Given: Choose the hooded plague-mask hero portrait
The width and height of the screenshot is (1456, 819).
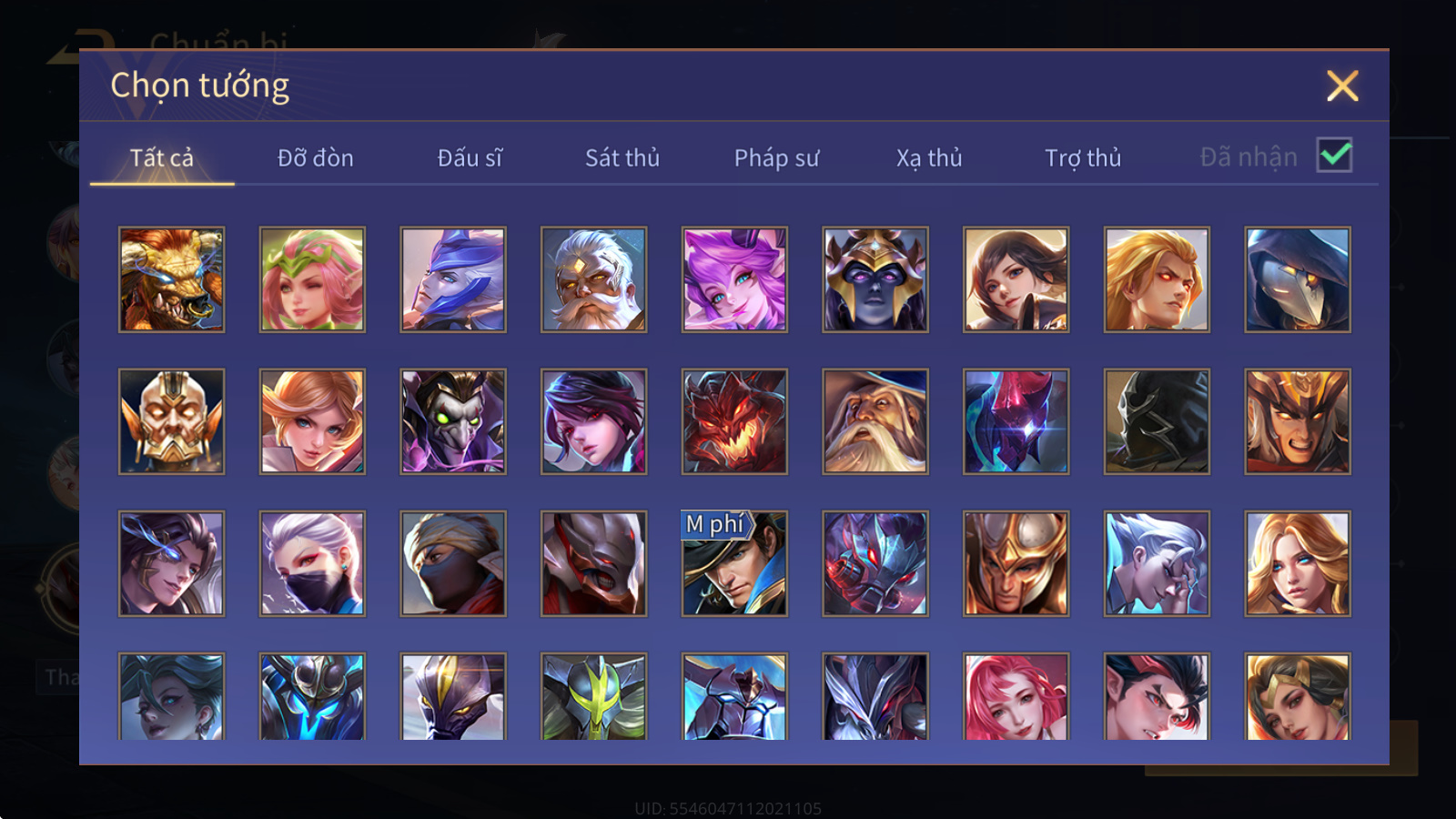Looking at the screenshot, I should click(1298, 279).
